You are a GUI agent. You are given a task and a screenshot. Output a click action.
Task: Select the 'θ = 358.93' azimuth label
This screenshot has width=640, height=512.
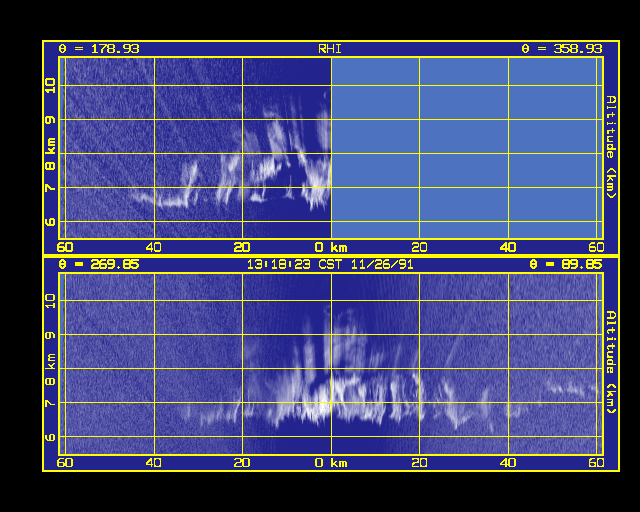click(x=562, y=49)
